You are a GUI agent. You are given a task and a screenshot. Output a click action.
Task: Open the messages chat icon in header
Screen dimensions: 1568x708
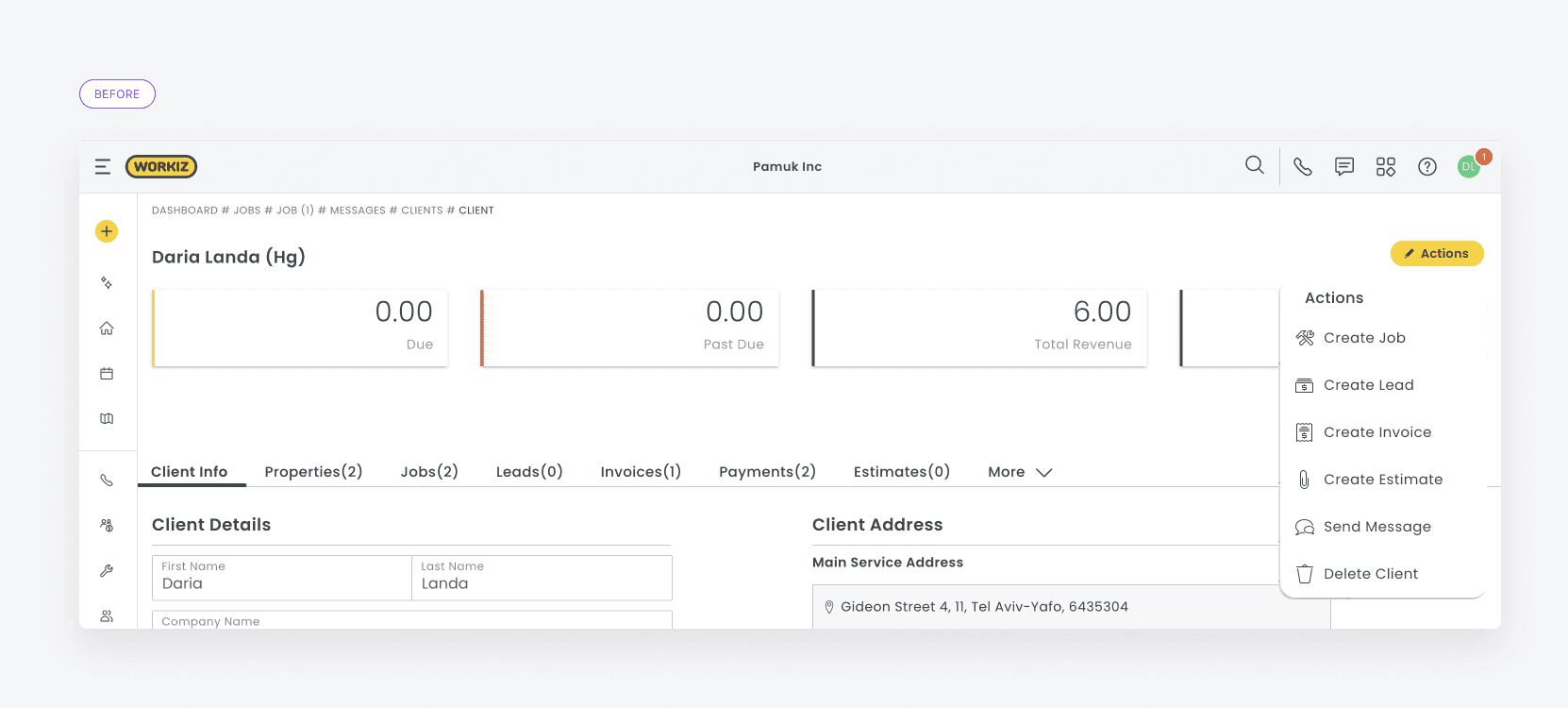tap(1344, 167)
